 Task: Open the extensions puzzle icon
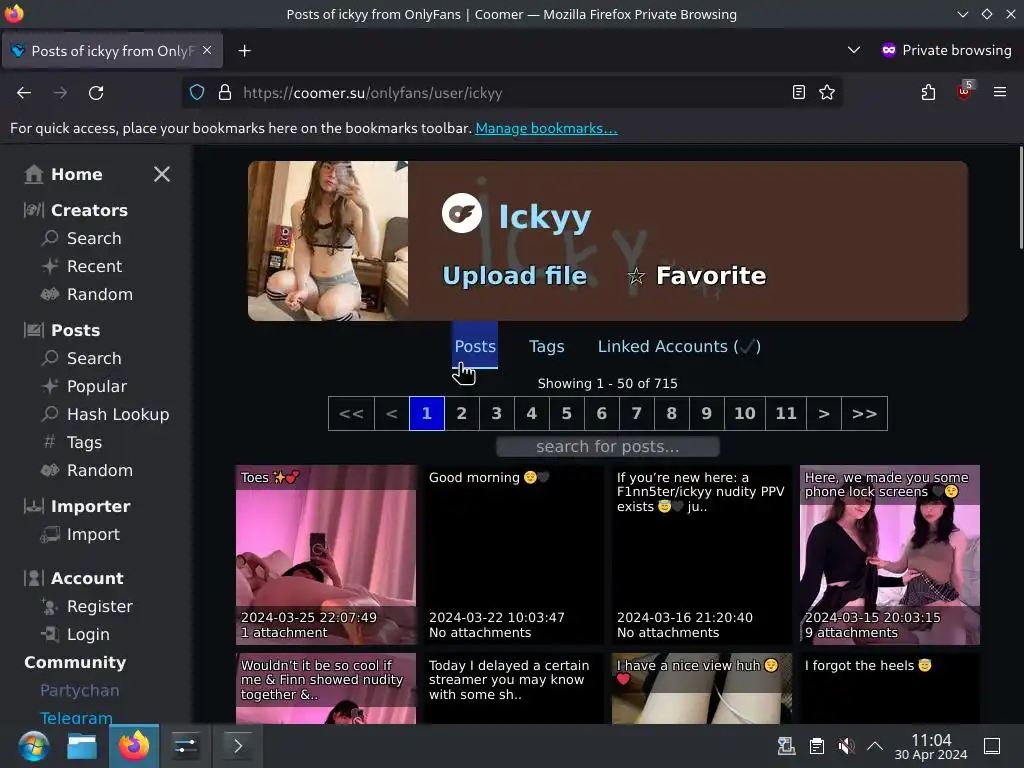point(928,93)
